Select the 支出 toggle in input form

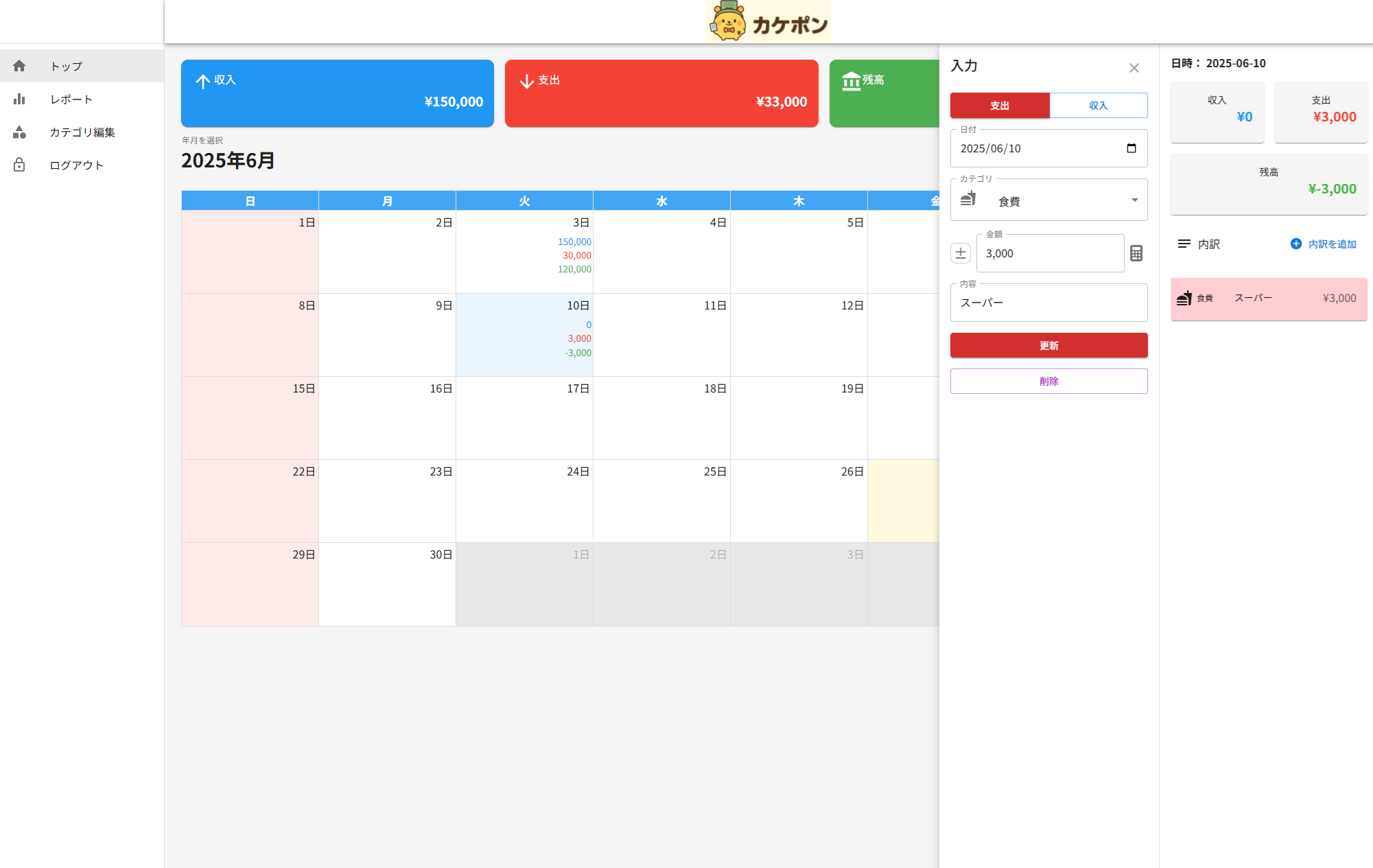point(1000,106)
